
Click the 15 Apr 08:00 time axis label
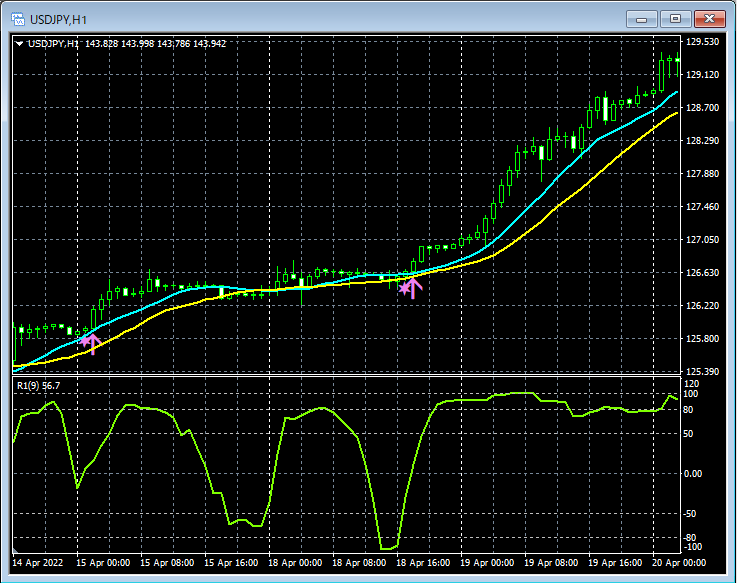[x=167, y=563]
